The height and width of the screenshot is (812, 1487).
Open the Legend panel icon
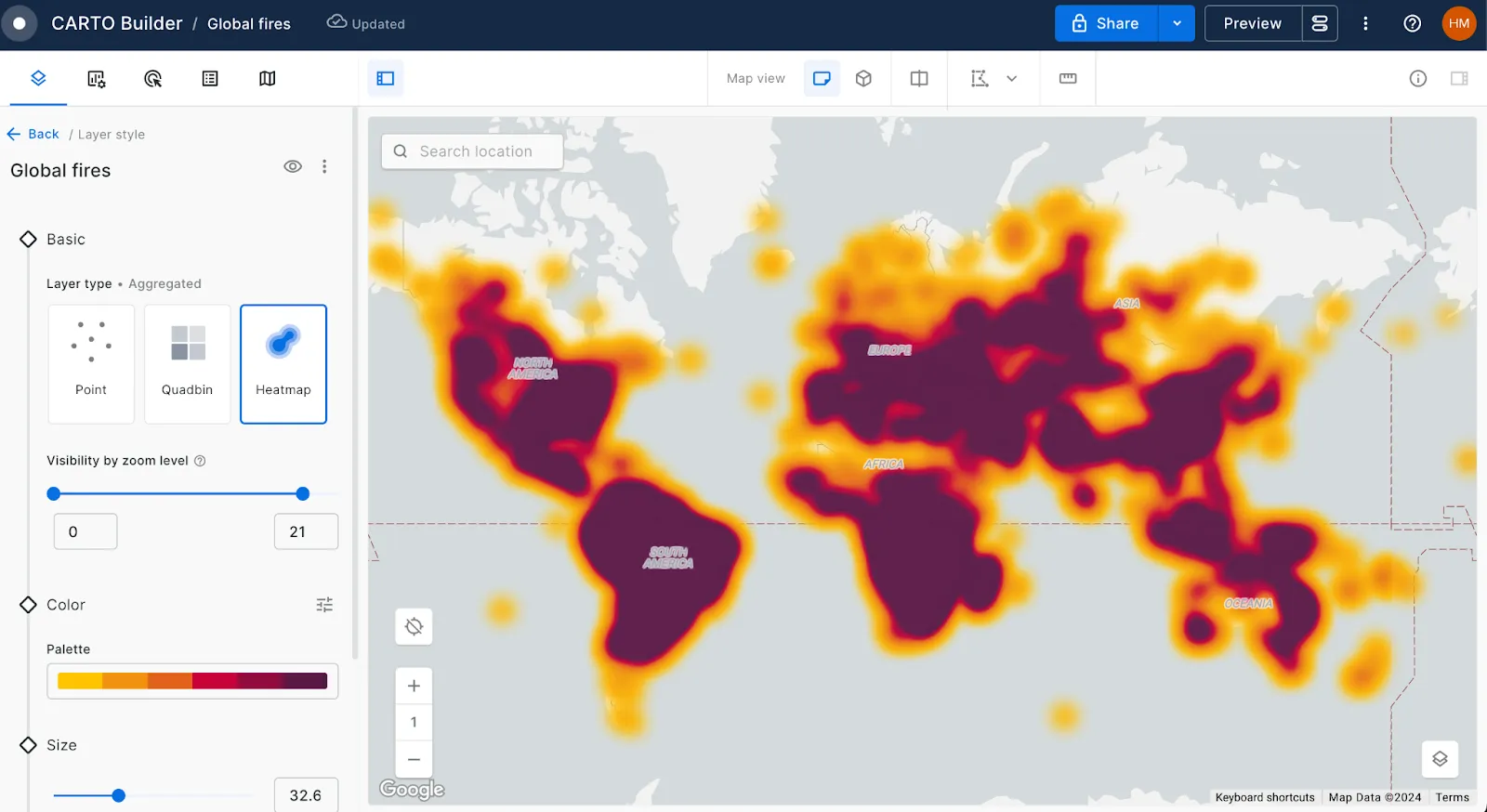pyautogui.click(x=210, y=79)
